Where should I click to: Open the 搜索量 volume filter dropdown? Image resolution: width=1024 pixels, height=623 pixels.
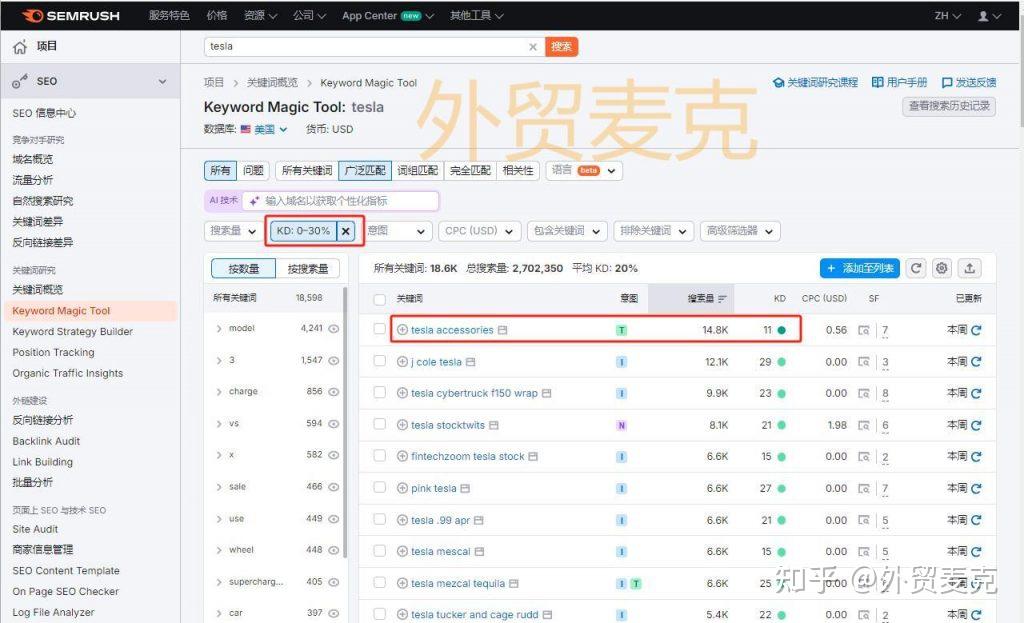pyautogui.click(x=233, y=231)
